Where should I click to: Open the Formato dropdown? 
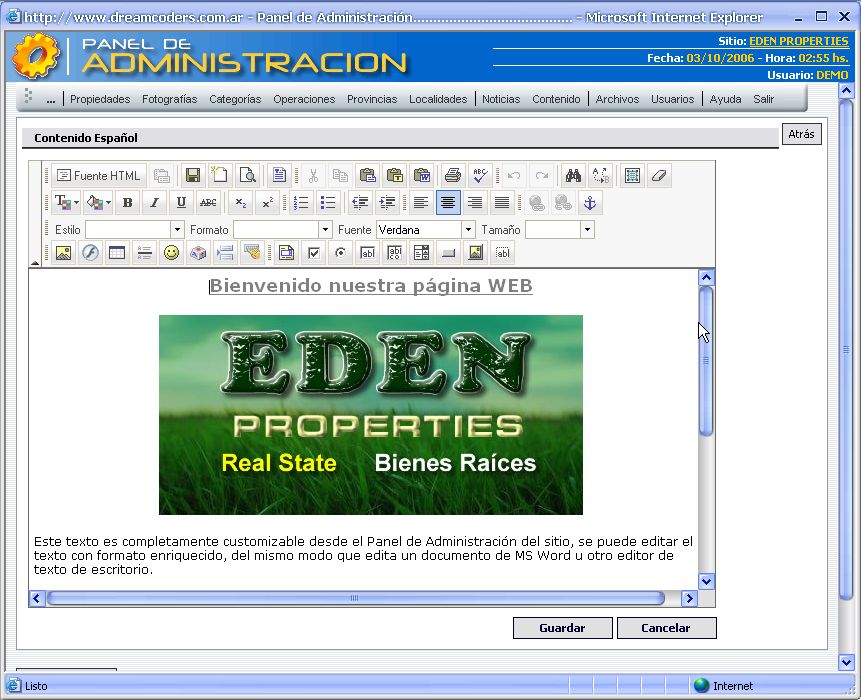tap(325, 229)
